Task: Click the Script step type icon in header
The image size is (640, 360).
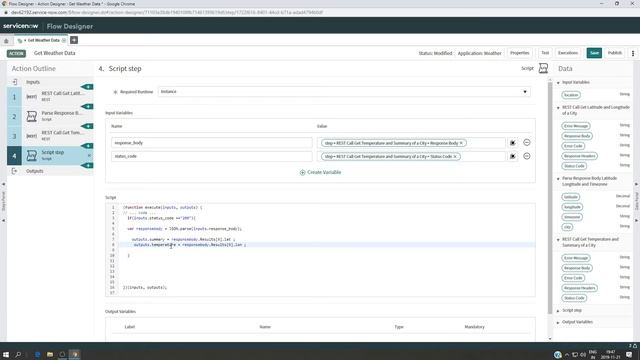Action: 543,68
